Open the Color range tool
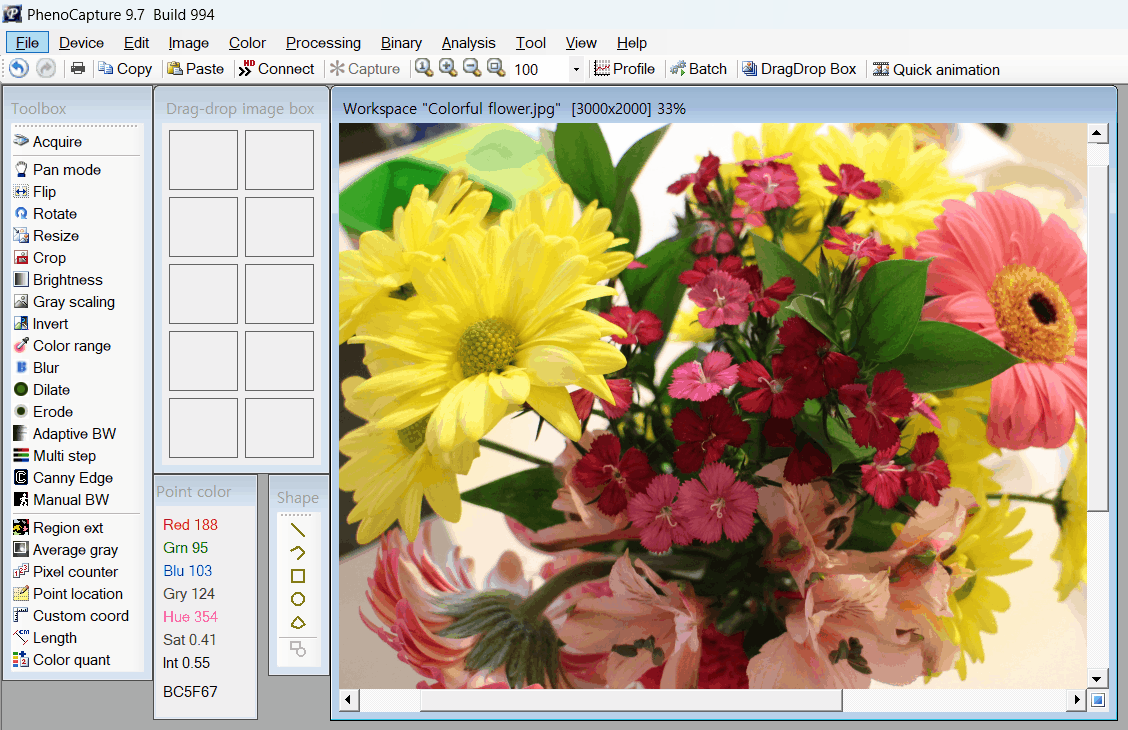 click(x=71, y=346)
